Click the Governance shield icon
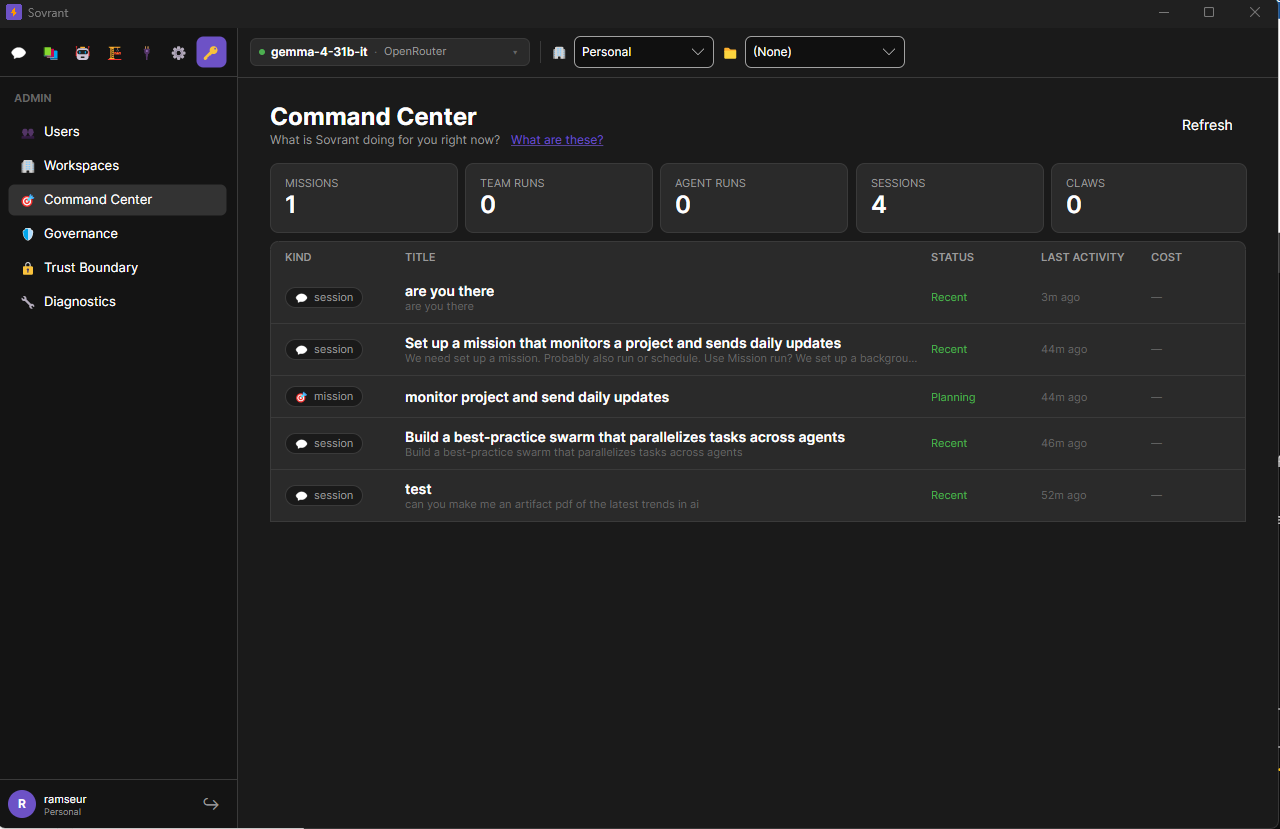Screen dimensions: 1280x829 [x=27, y=234]
